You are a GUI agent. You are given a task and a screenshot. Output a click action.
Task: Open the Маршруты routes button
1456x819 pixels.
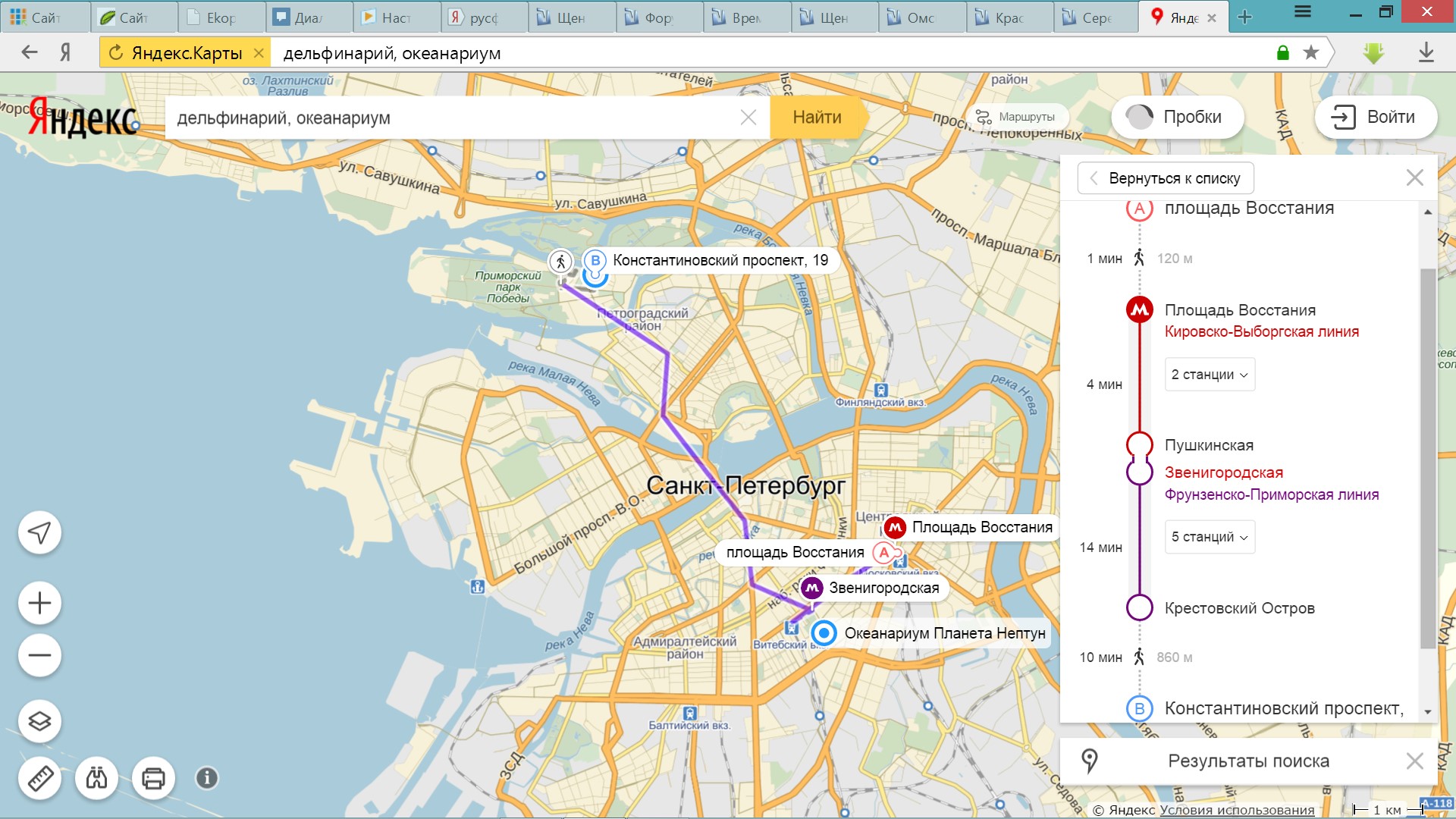pos(1016,118)
